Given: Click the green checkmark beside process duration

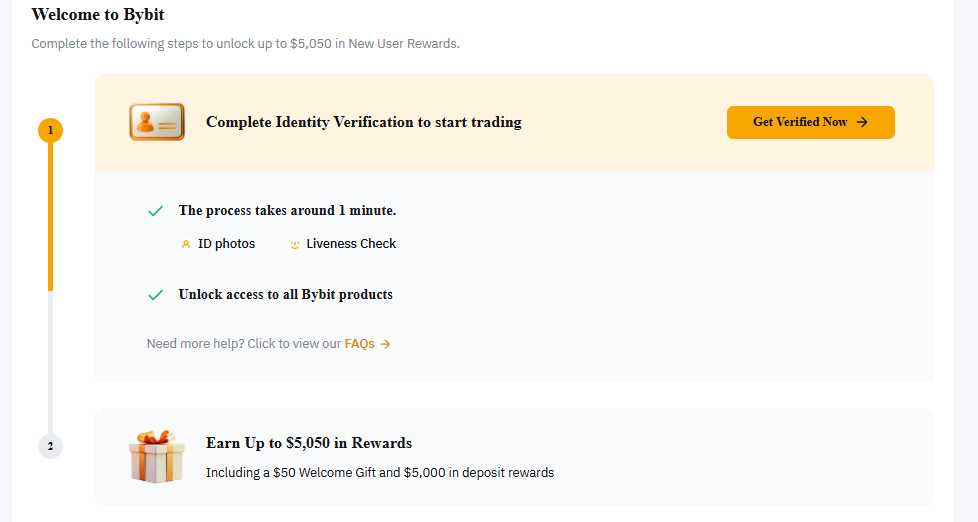Looking at the screenshot, I should click(155, 211).
